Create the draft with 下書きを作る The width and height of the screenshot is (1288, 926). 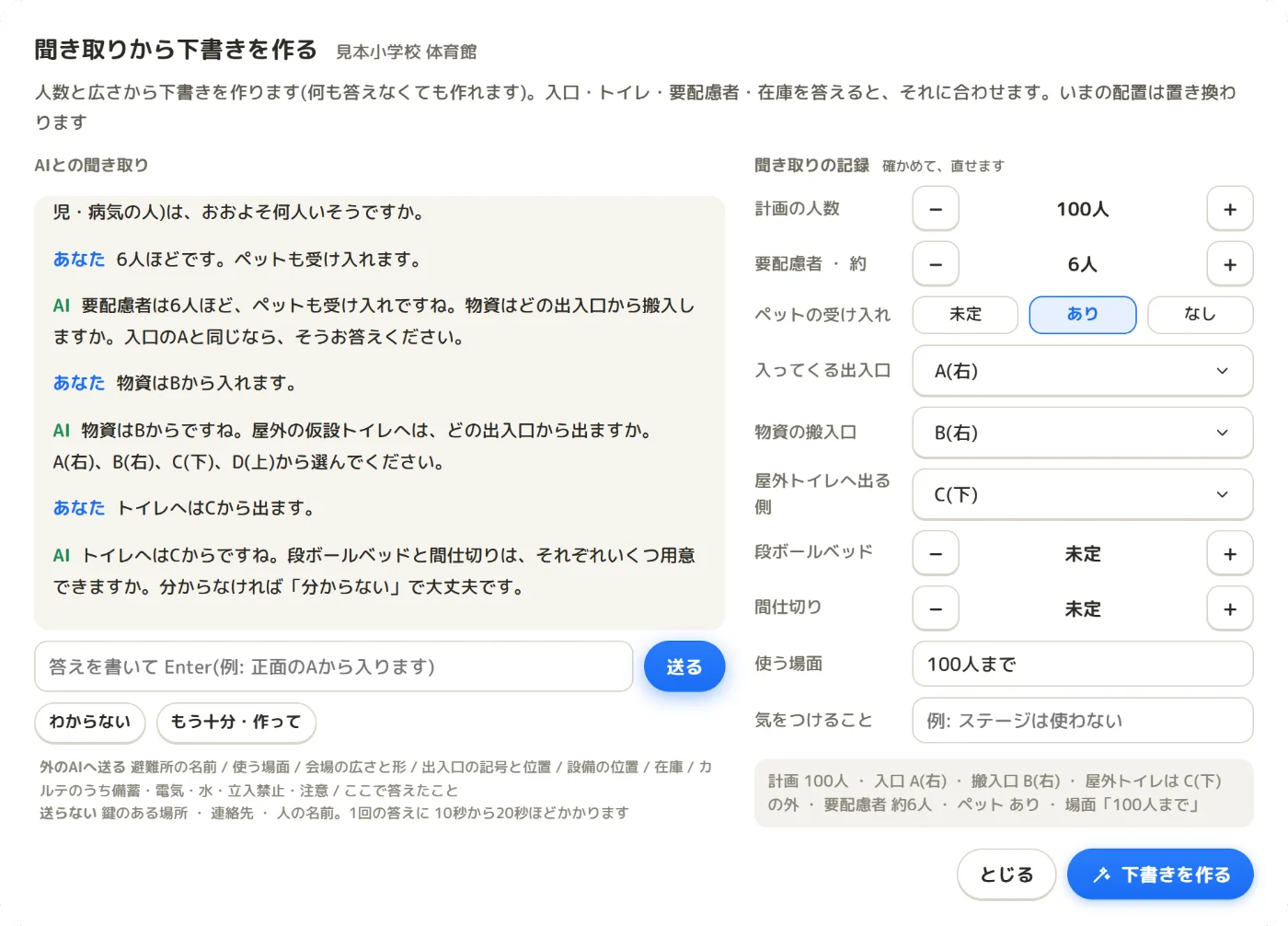click(x=1160, y=874)
